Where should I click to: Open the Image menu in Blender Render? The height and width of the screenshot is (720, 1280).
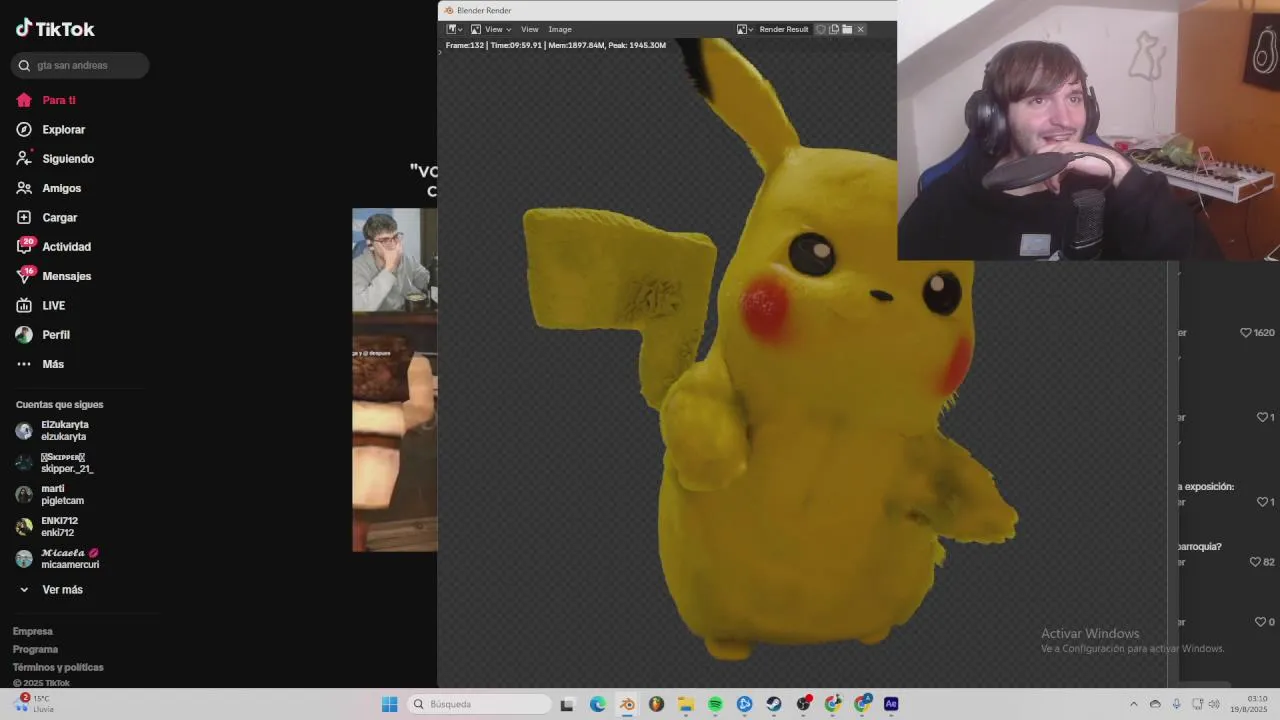[560, 29]
